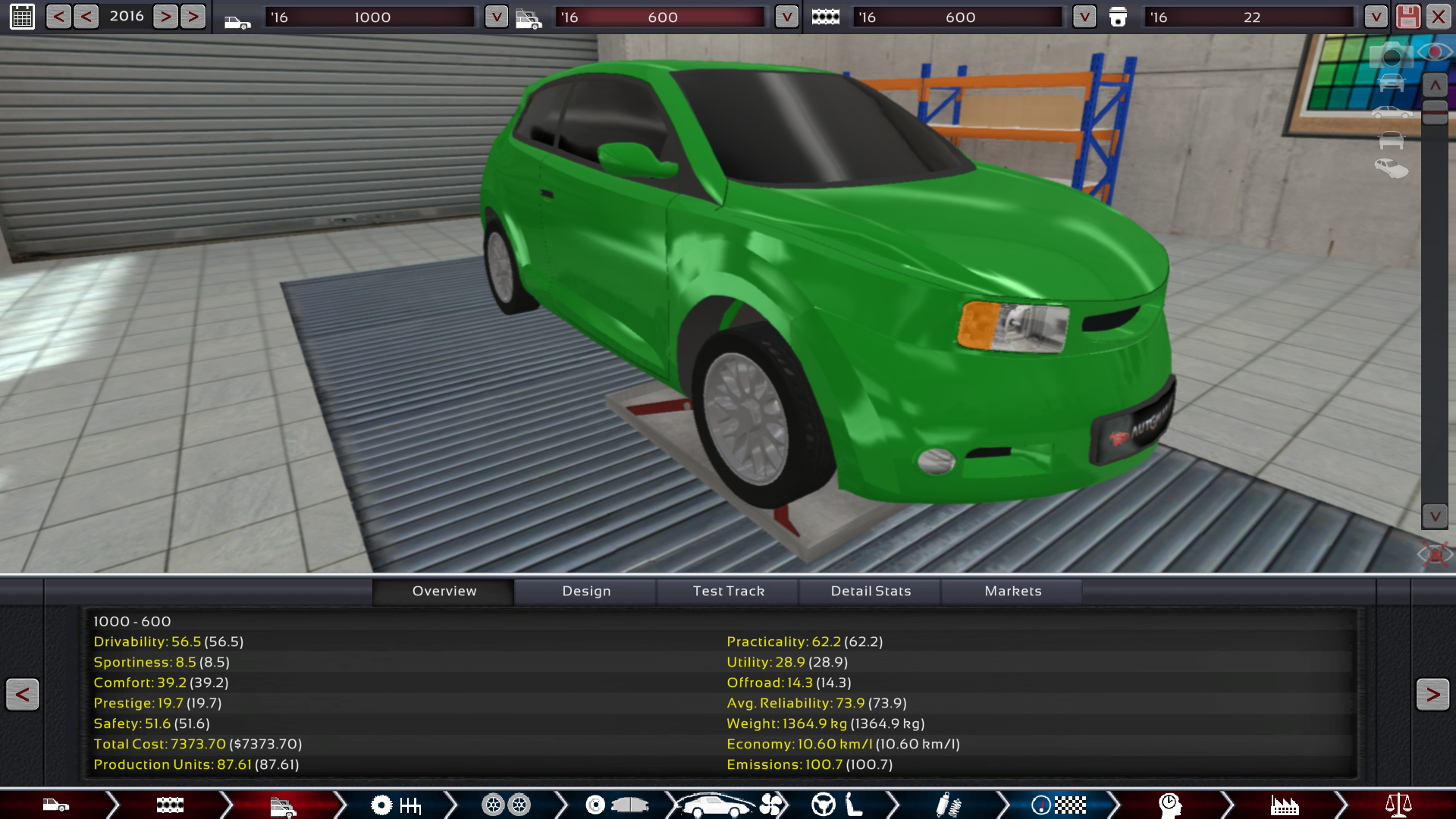Click the next page arrow beside the stats

(1432, 694)
